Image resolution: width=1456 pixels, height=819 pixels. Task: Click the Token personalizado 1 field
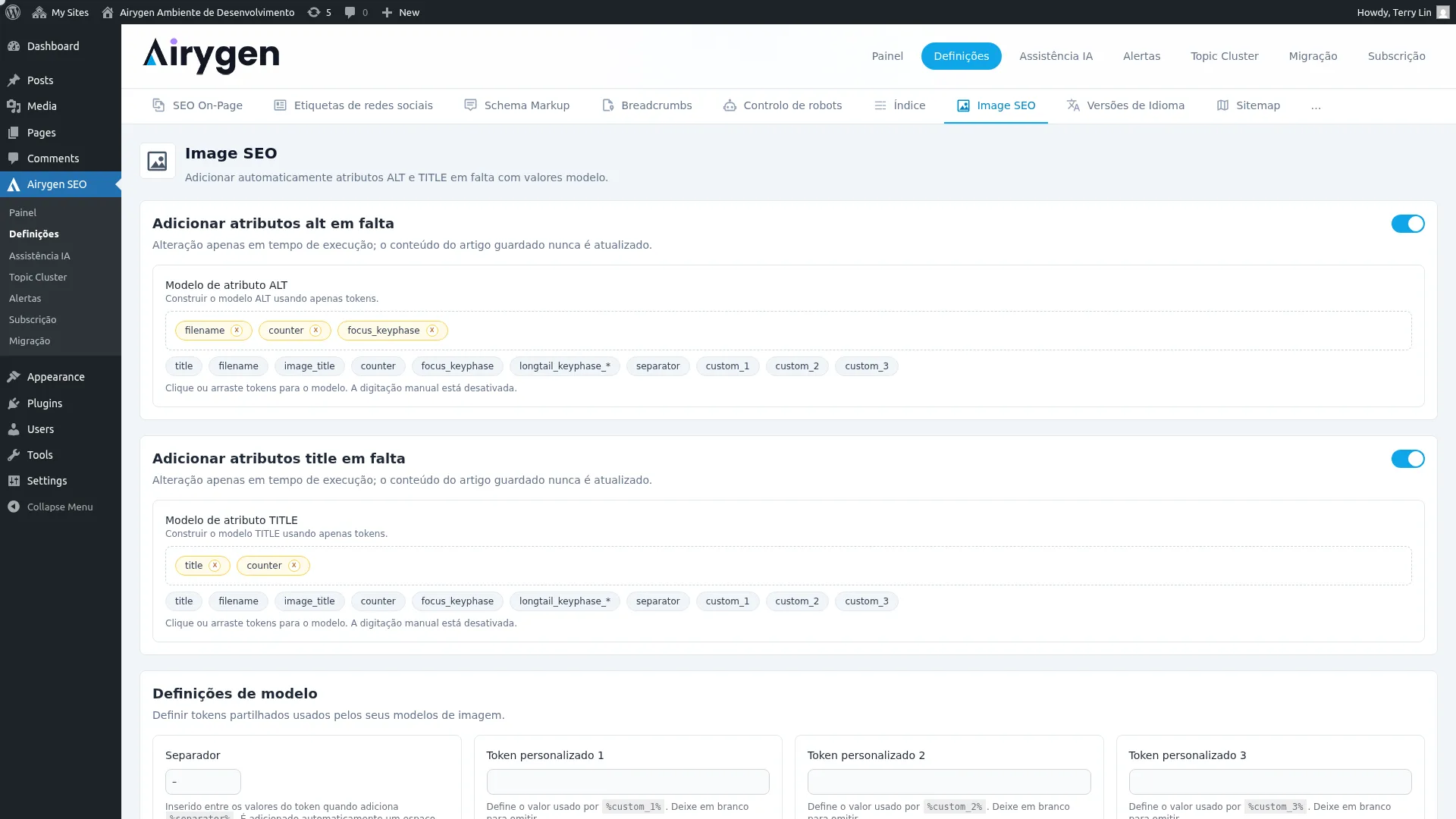tap(628, 782)
